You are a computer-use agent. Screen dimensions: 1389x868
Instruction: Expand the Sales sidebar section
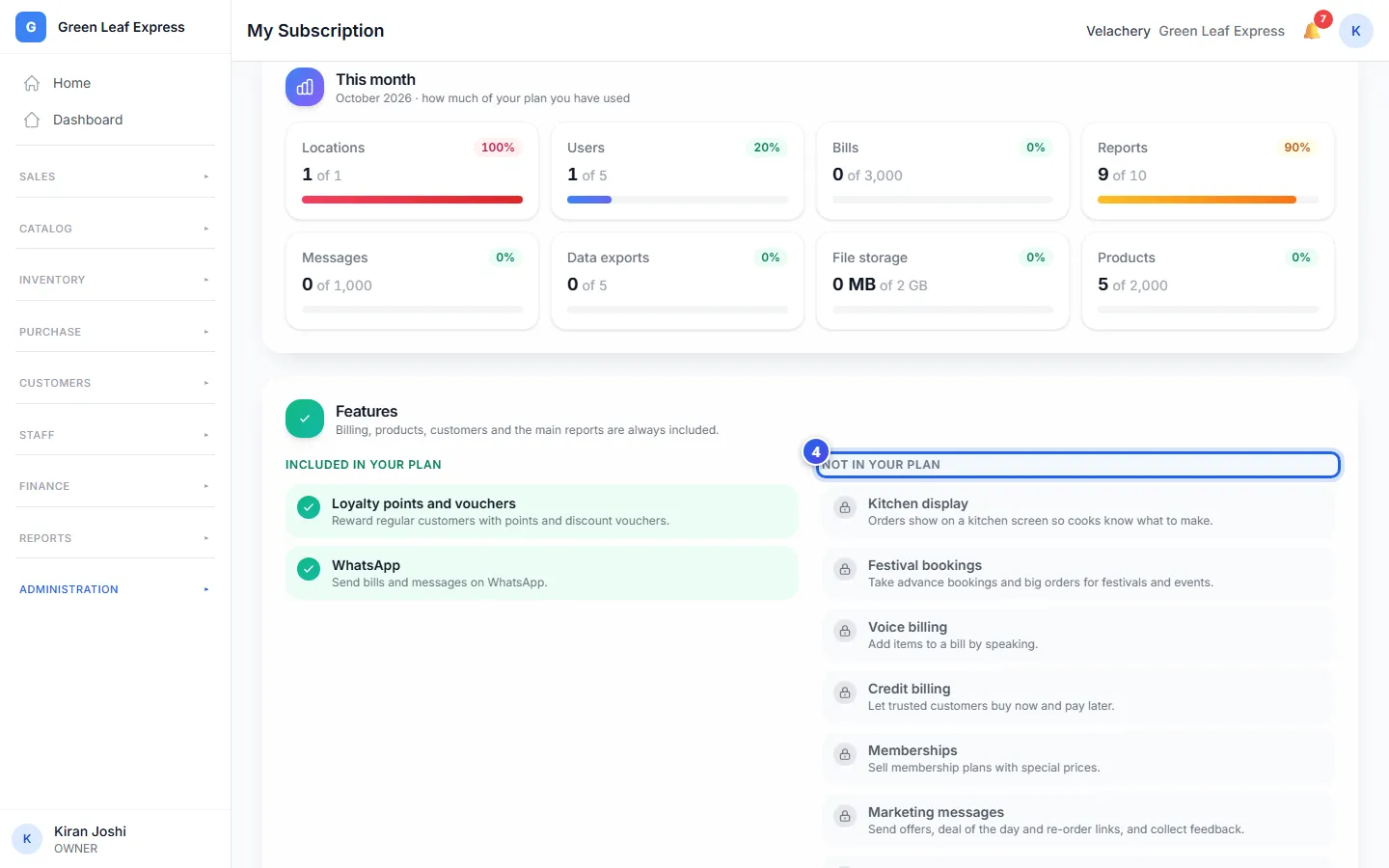pos(115,176)
